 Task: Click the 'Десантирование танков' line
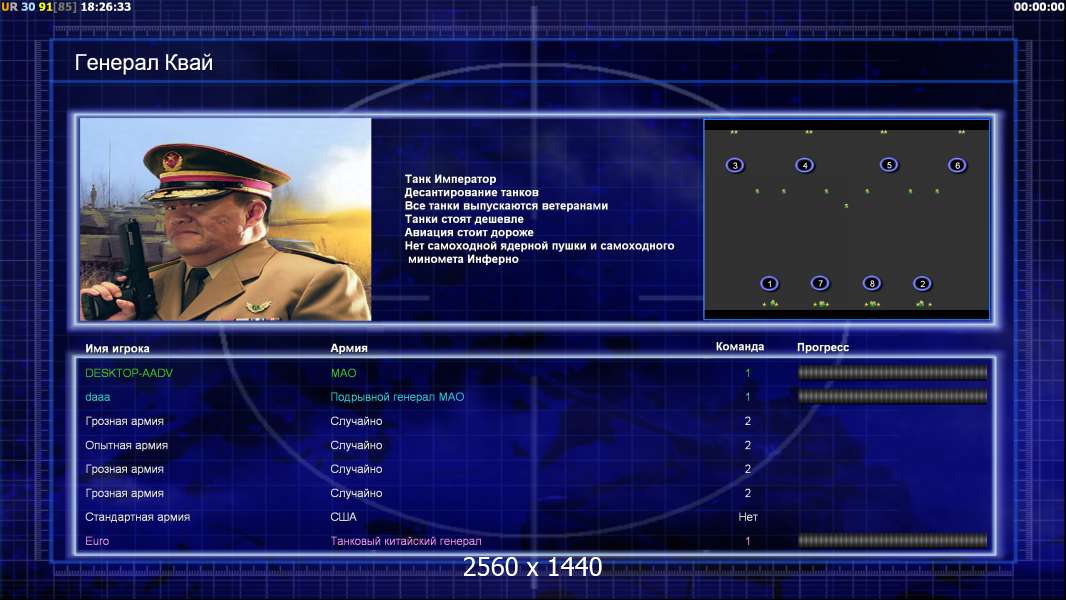pos(471,192)
